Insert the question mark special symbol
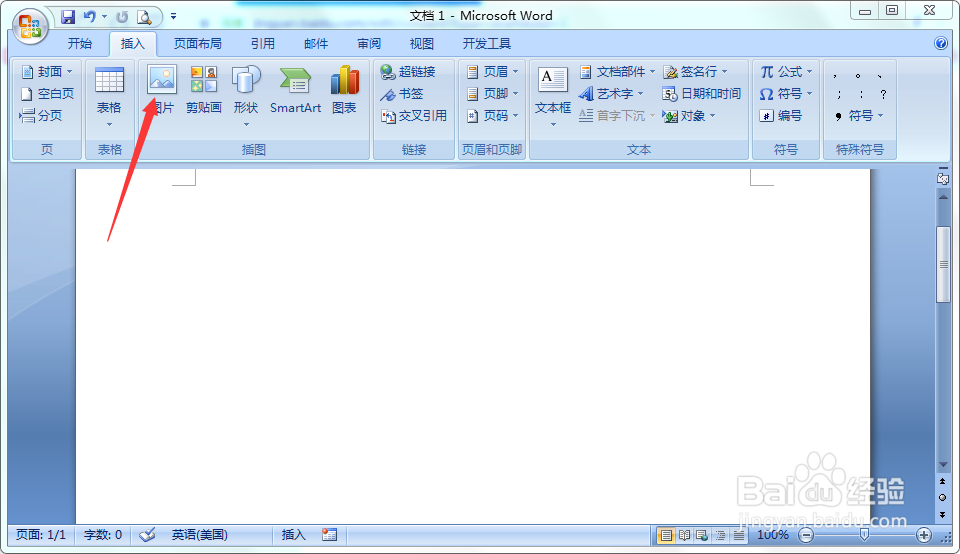The width and height of the screenshot is (960, 554). (883, 94)
